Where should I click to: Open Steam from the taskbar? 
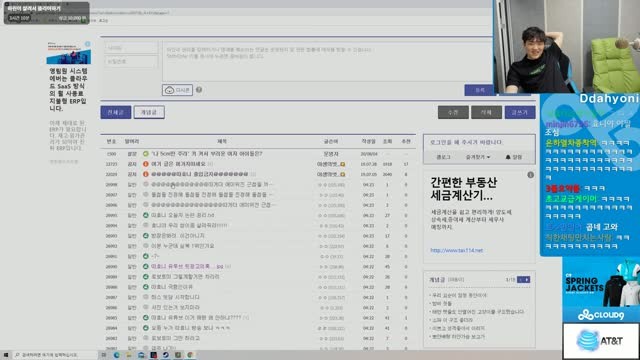point(166,355)
